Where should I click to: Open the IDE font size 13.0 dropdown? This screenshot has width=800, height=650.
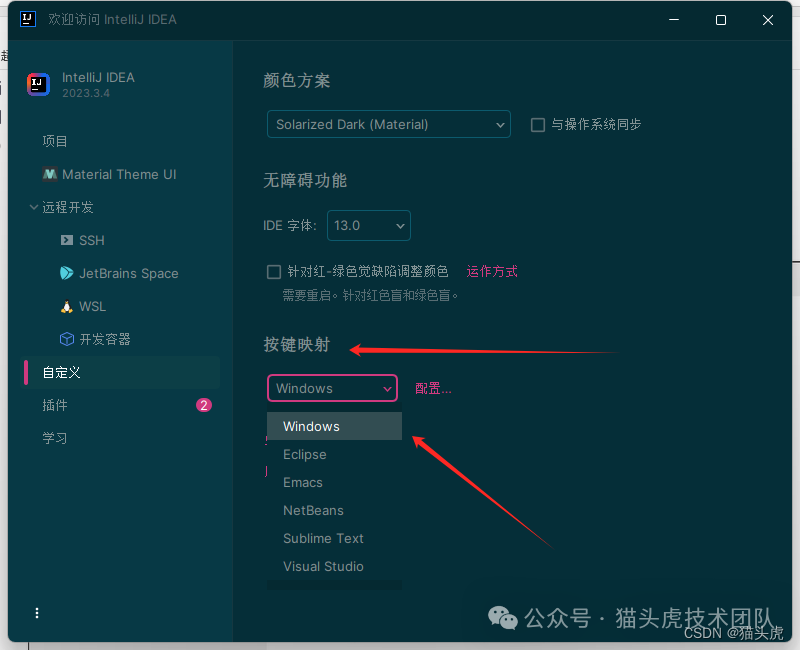[369, 226]
